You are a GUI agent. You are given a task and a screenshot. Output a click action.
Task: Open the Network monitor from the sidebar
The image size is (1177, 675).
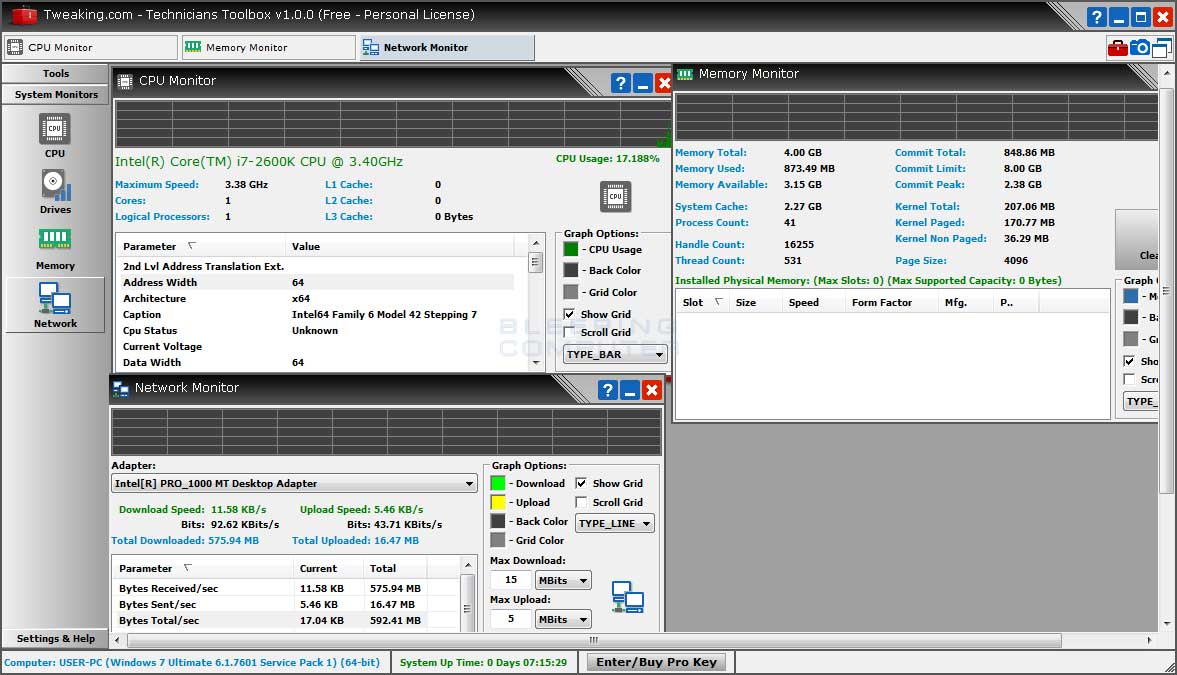[x=55, y=305]
